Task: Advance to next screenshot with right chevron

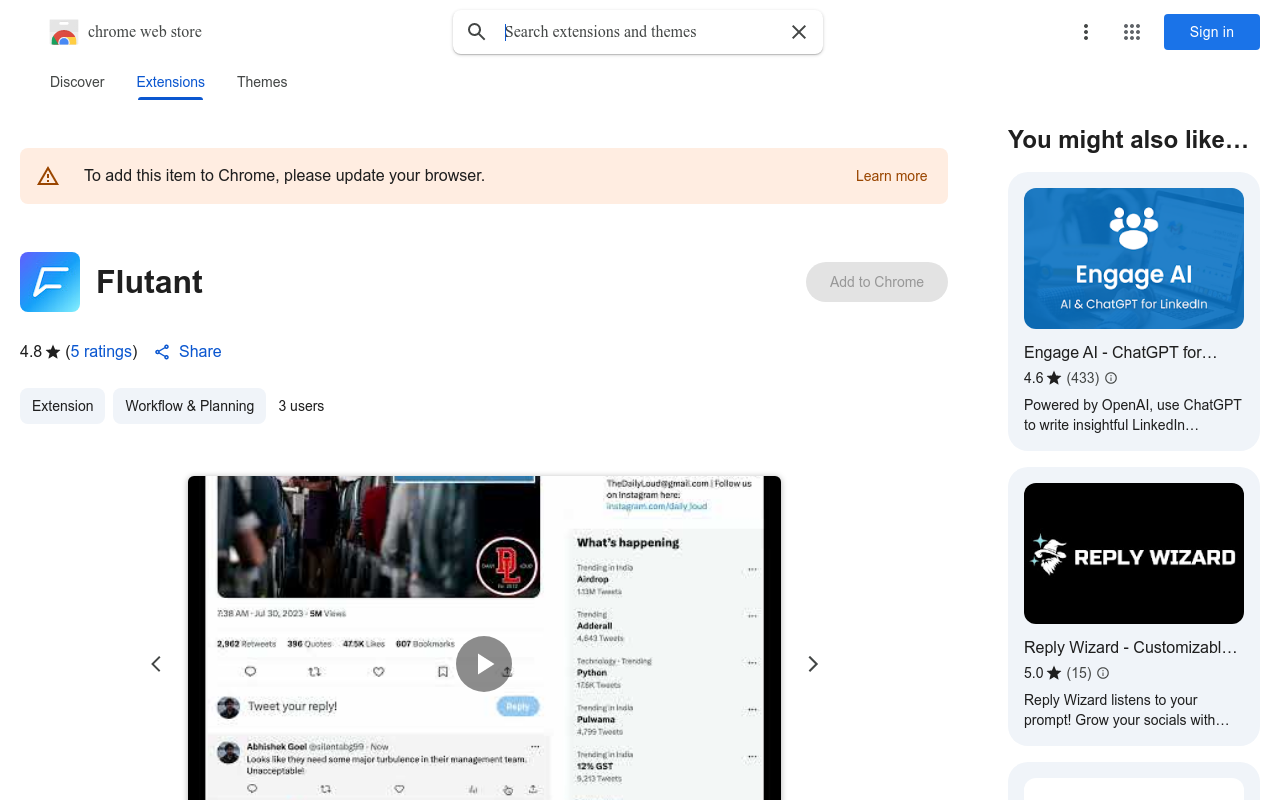Action: 813,664
